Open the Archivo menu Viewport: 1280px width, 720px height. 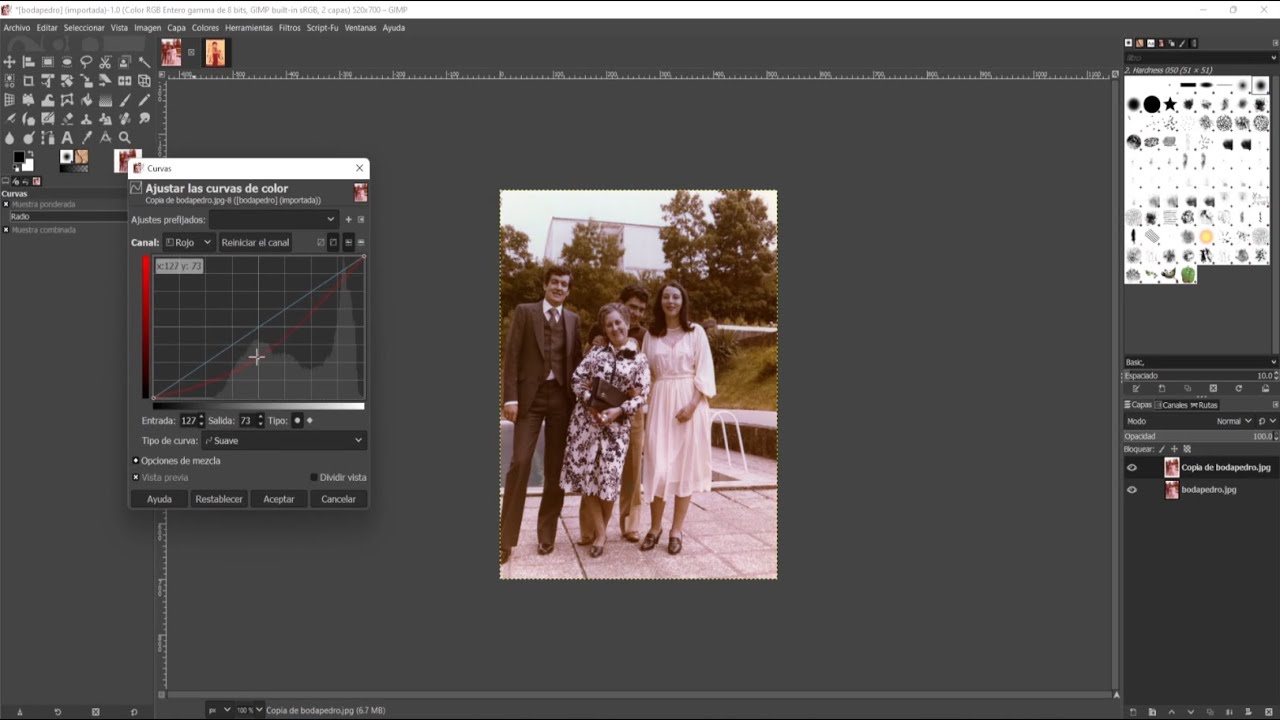[17, 28]
